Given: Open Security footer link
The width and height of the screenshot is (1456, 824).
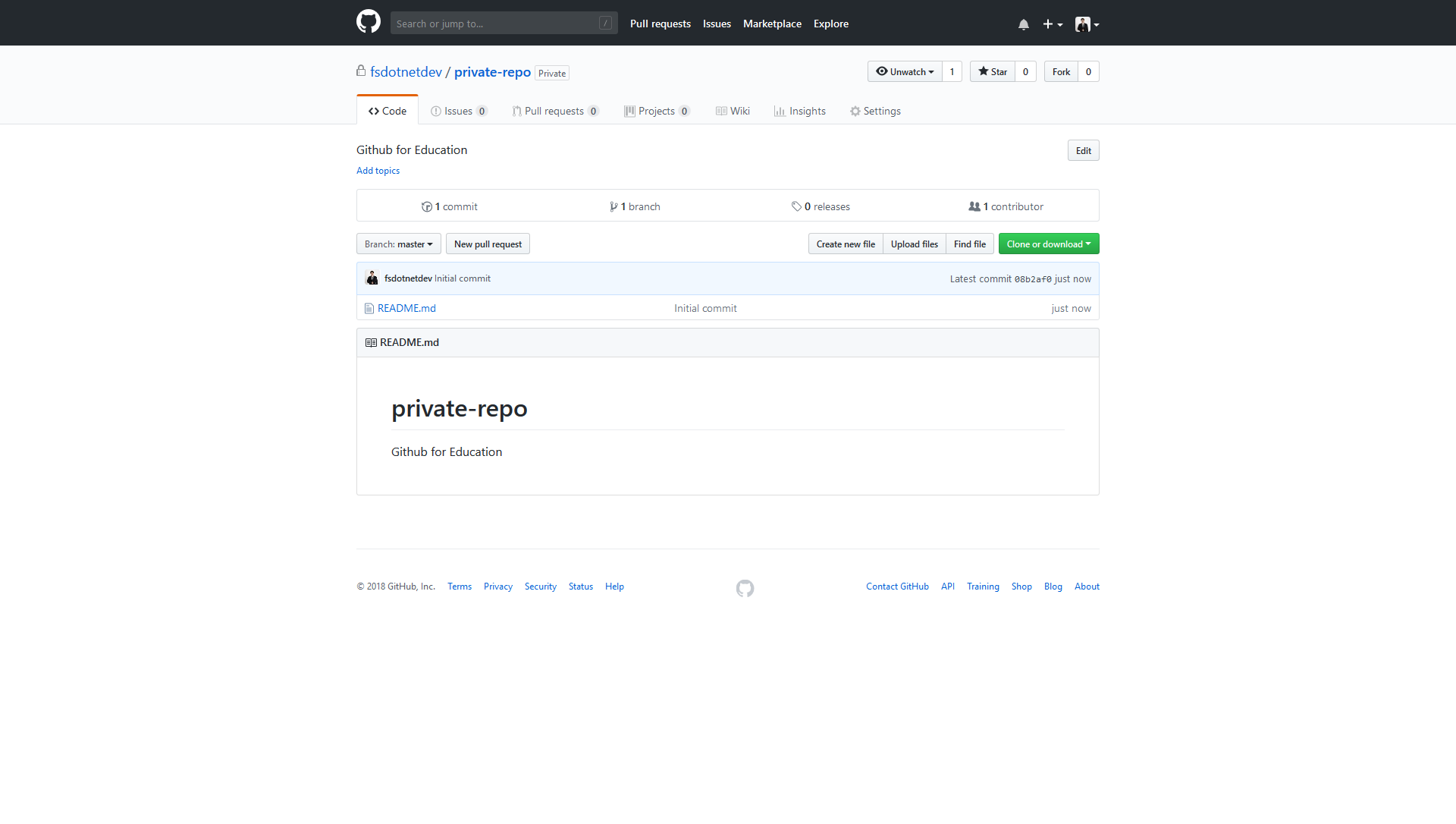Looking at the screenshot, I should point(541,587).
